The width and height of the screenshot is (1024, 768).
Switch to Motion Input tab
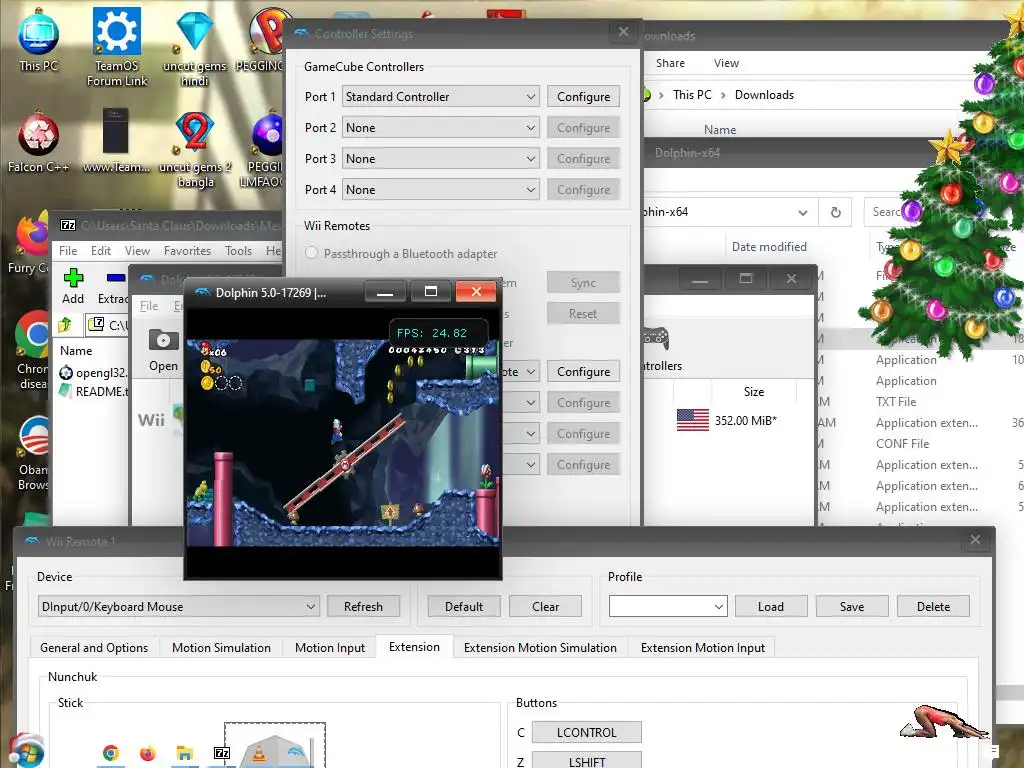click(x=330, y=648)
